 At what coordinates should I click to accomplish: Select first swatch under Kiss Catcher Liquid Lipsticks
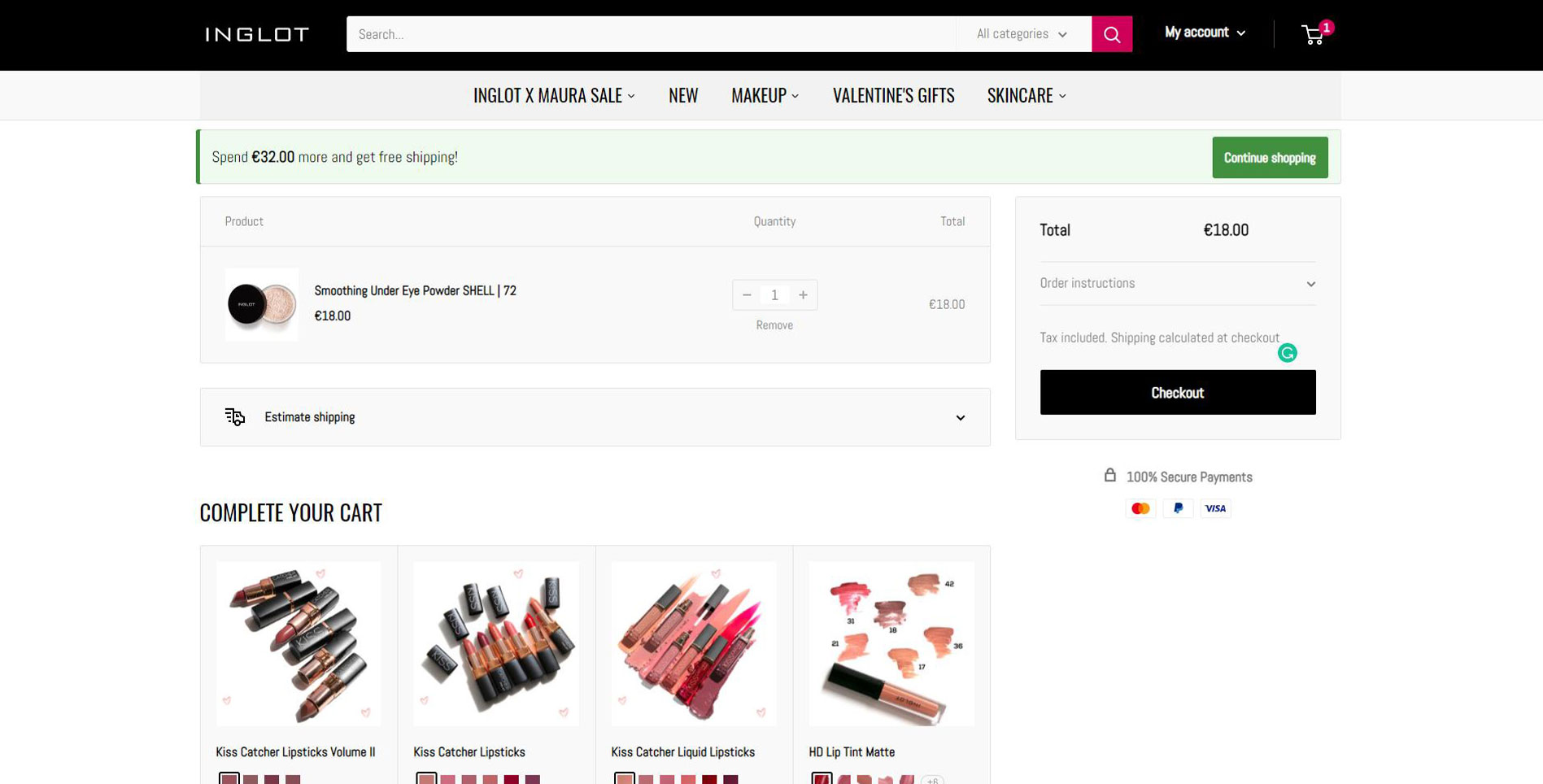coord(625,780)
